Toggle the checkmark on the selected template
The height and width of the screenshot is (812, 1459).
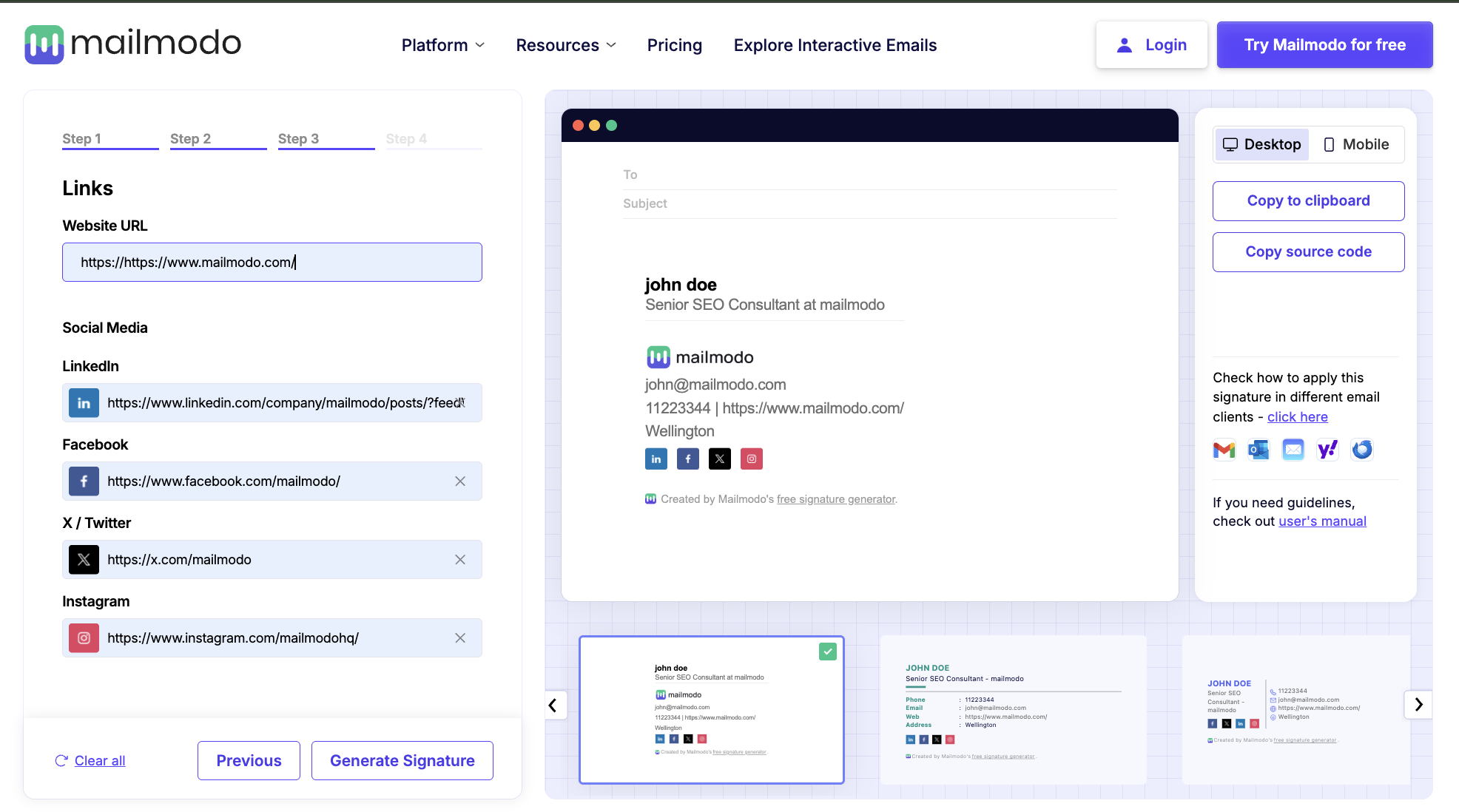point(827,652)
